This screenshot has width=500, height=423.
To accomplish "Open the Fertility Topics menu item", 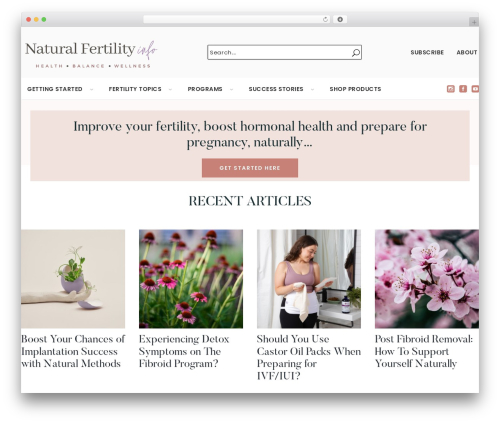I will [135, 89].
